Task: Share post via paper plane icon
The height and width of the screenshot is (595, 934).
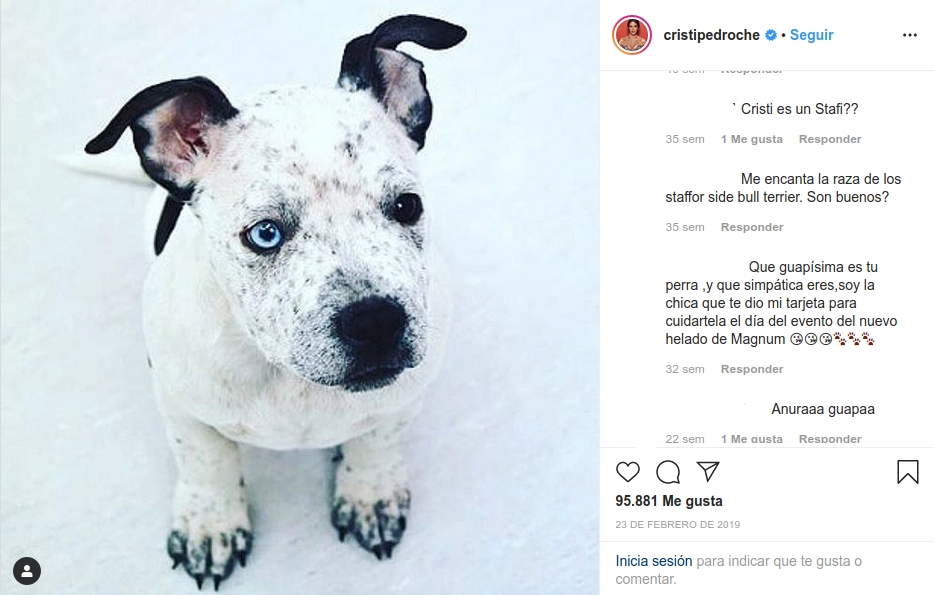Action: 708,472
